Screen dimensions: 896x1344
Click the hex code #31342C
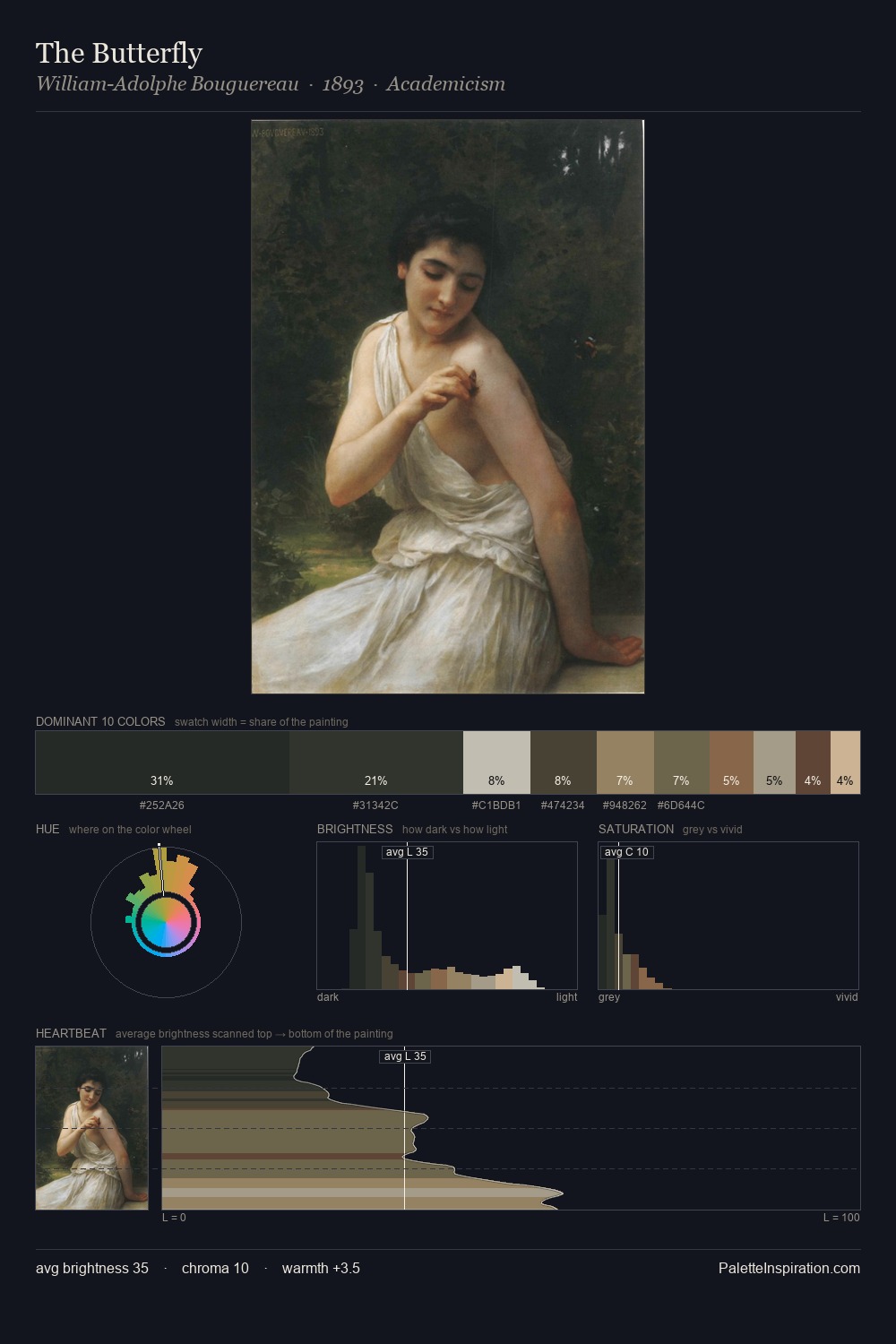pyautogui.click(x=375, y=806)
